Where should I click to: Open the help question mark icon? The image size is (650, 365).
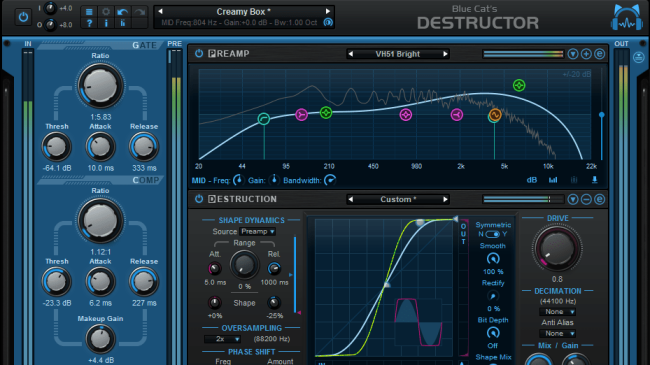[89, 23]
